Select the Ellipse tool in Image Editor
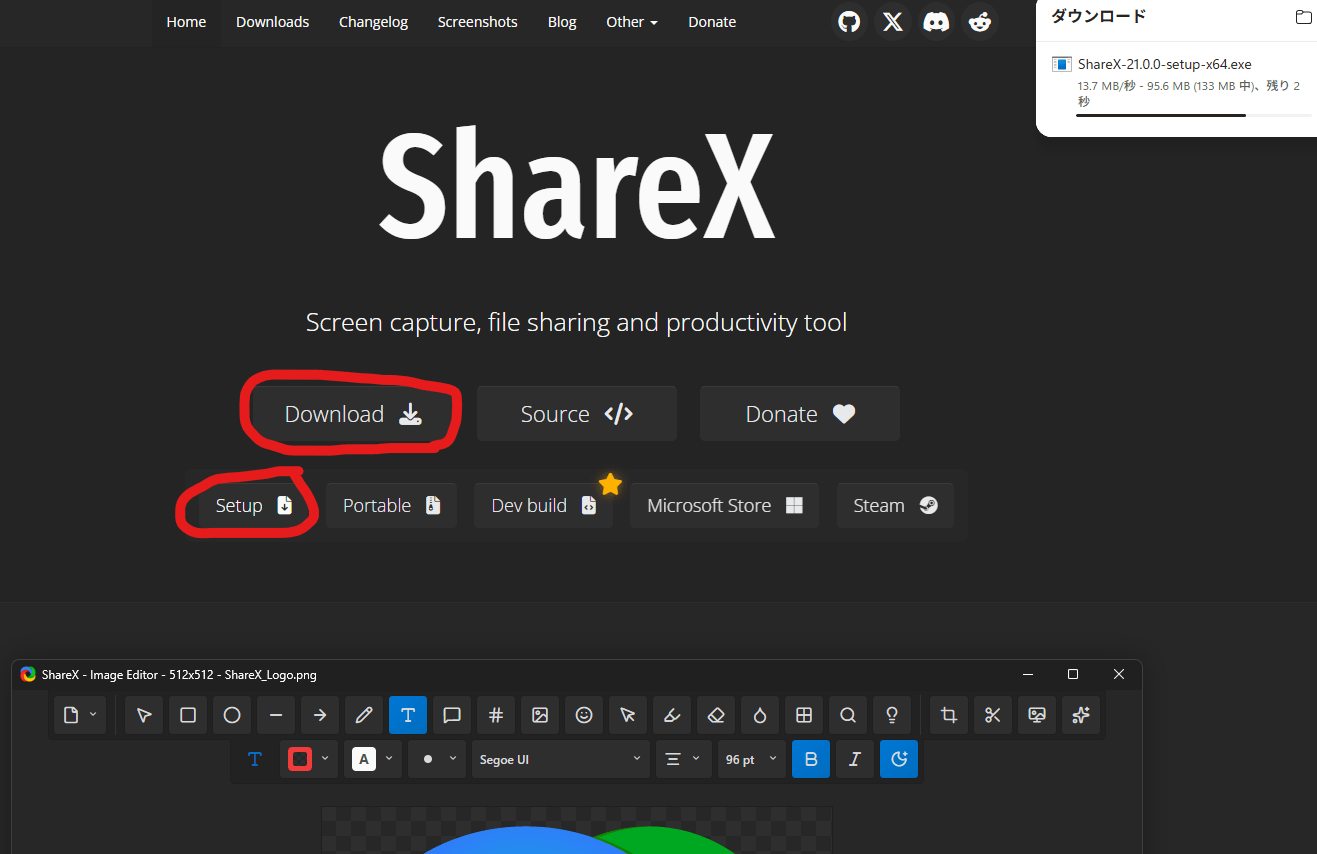Image resolution: width=1317 pixels, height=854 pixels. coord(232,715)
